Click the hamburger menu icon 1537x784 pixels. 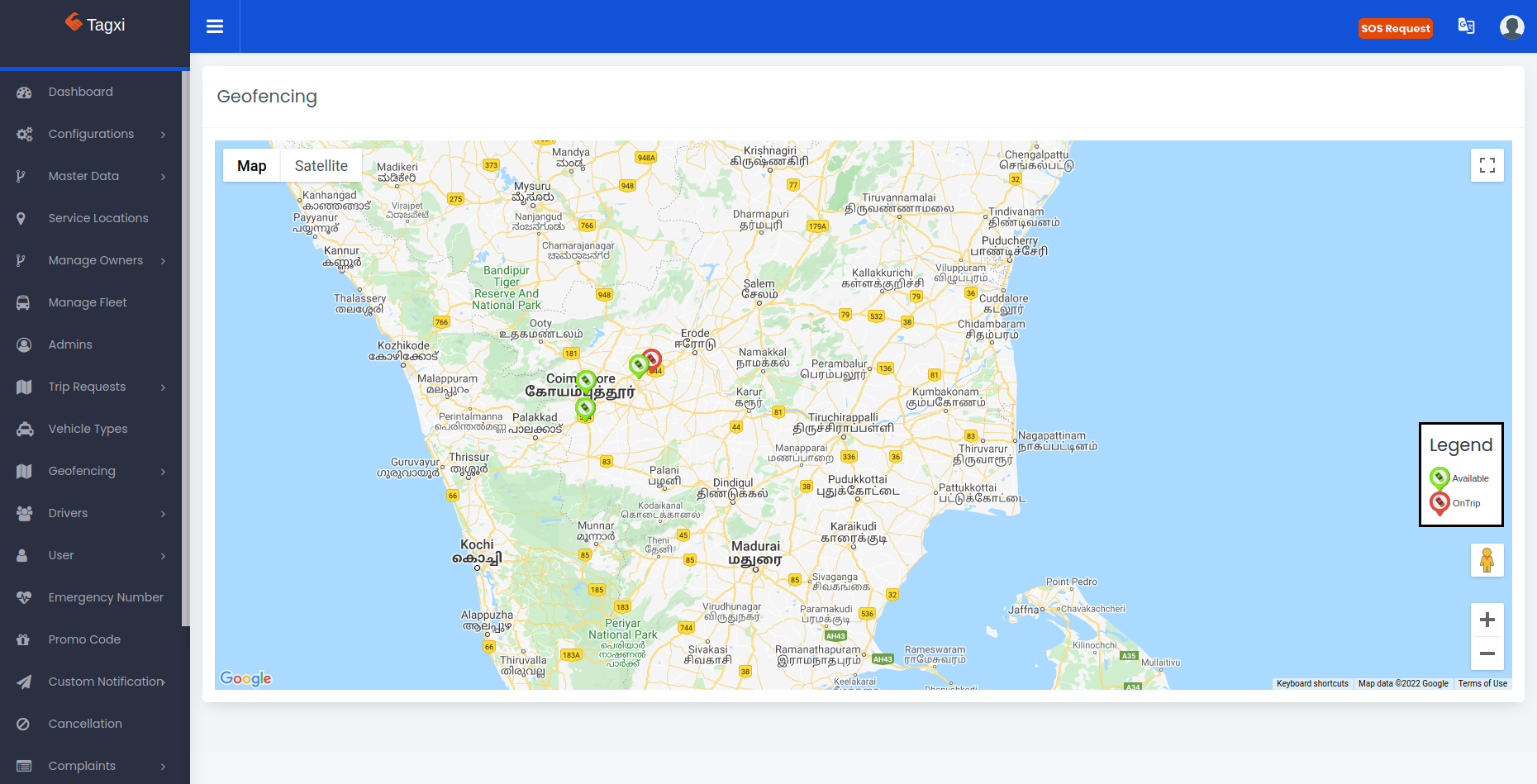[215, 26]
